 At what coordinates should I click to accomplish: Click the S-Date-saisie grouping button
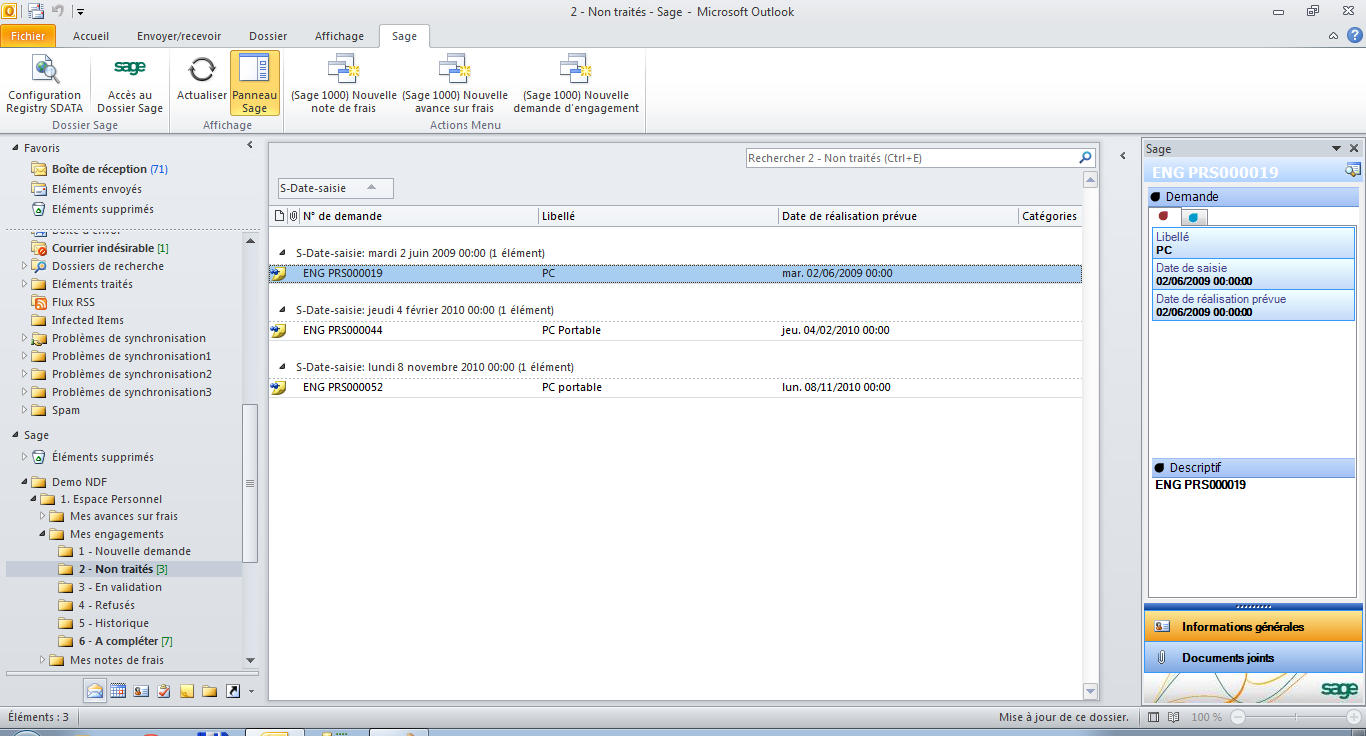336,188
